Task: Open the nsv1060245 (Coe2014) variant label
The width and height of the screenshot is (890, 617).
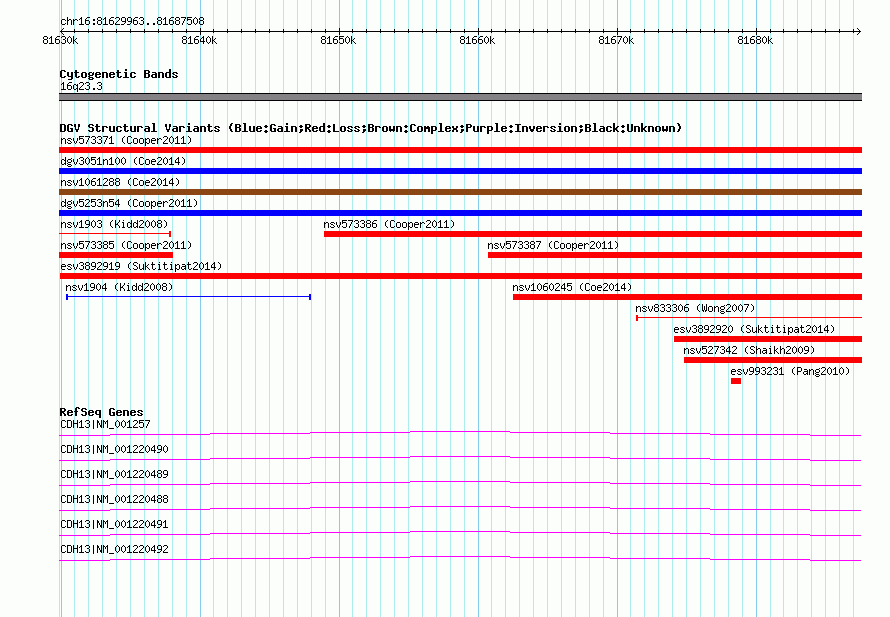Action: coord(572,287)
